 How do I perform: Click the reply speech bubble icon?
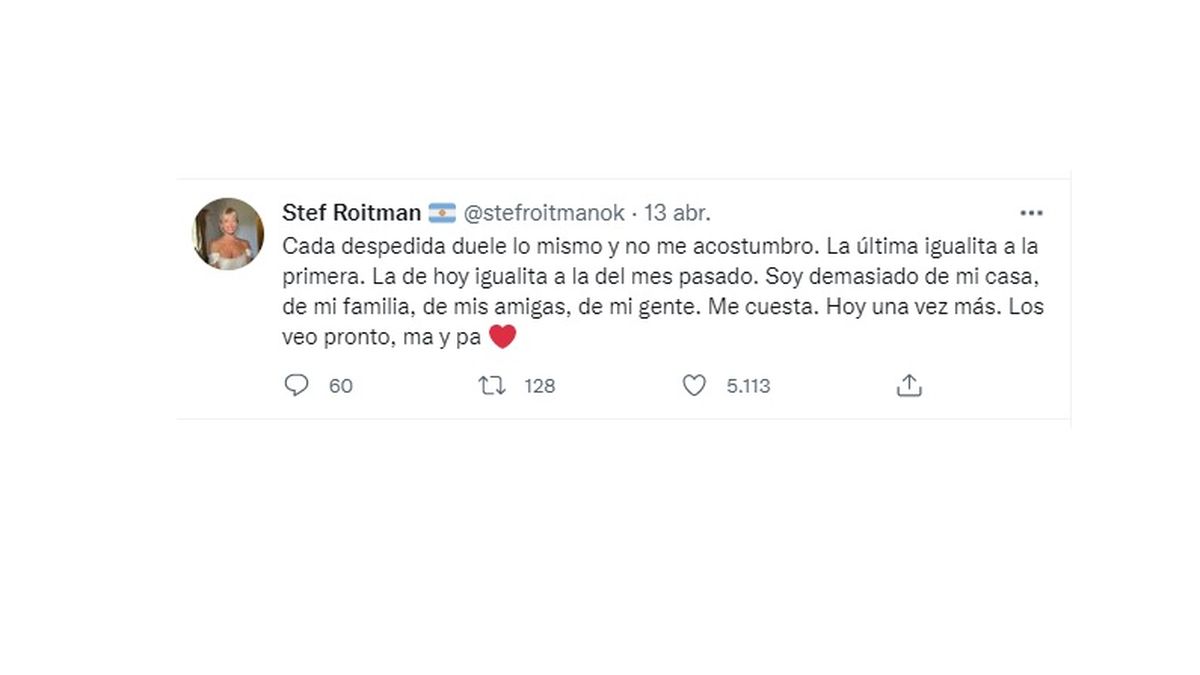[296, 385]
